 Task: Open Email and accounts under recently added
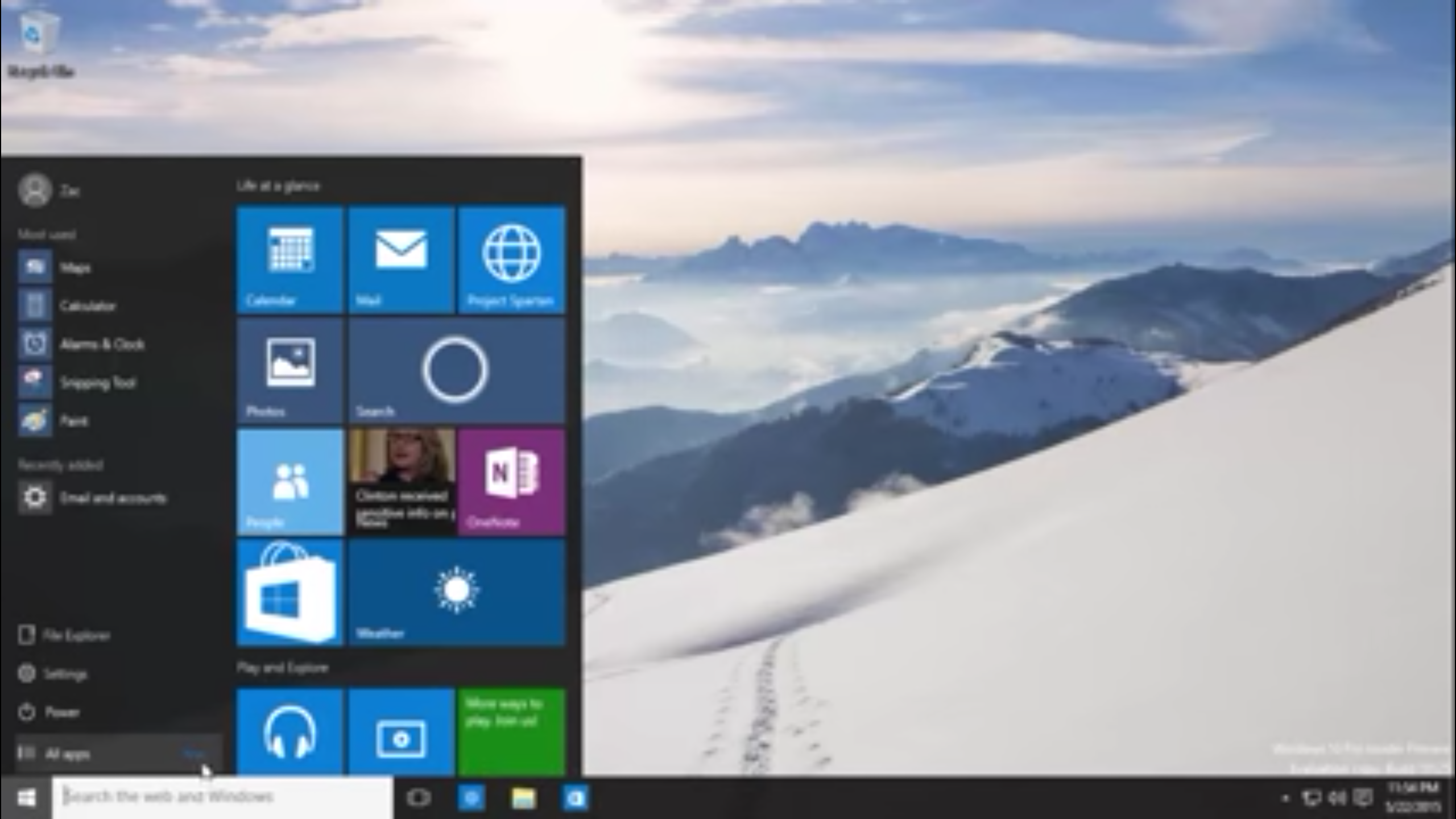click(x=113, y=498)
